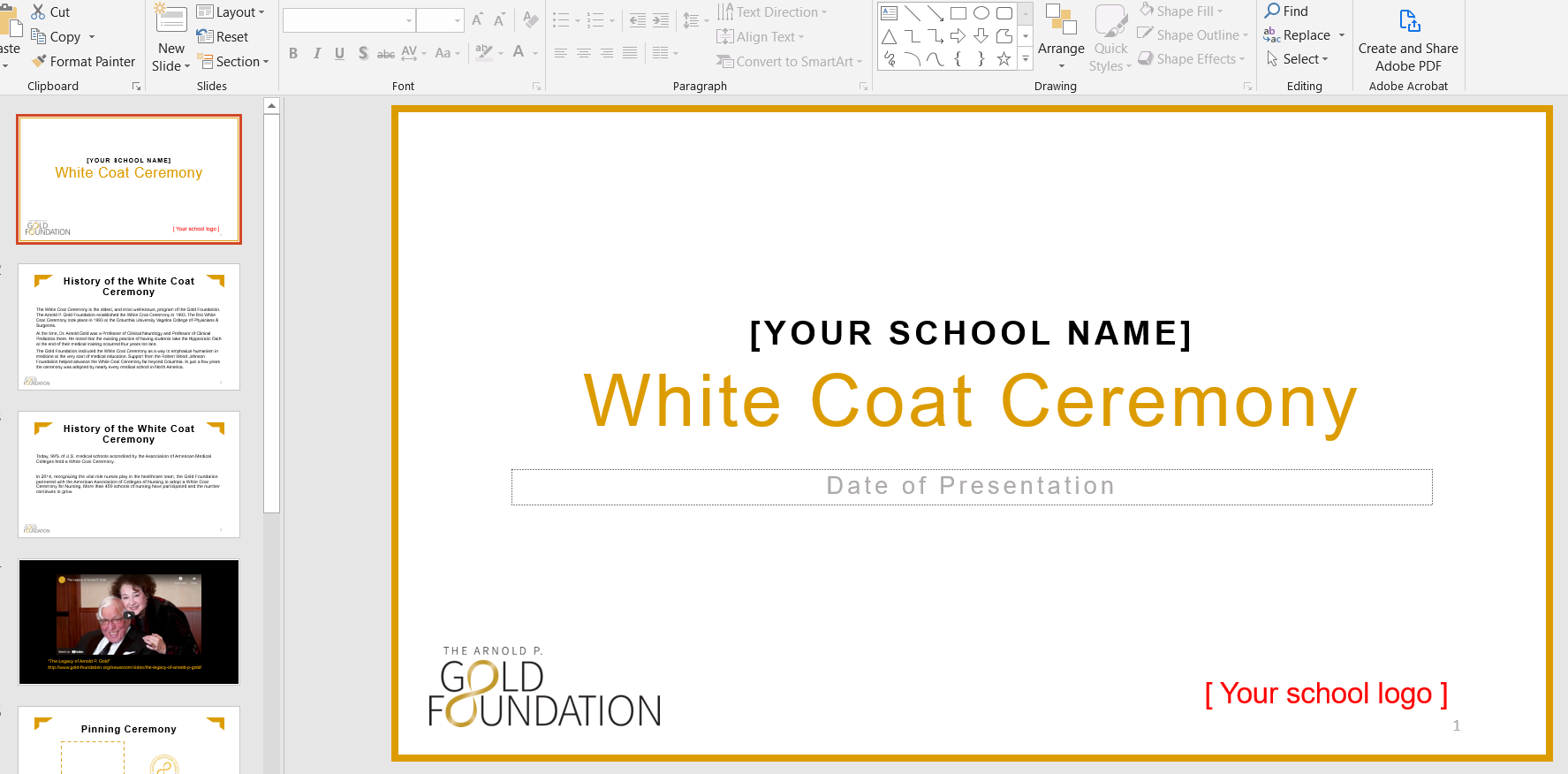Choose the 5-point Star shape
Viewport: 1568px width, 774px height.
1004,59
